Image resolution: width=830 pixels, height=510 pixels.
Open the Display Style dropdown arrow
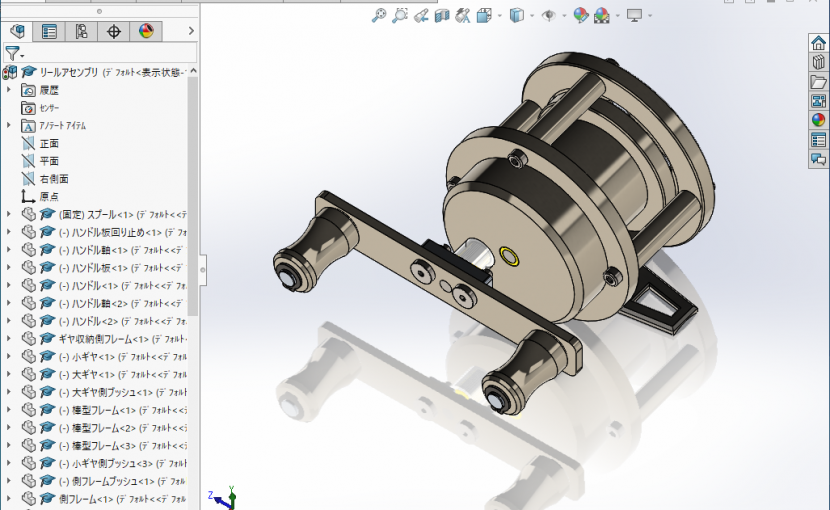point(530,16)
